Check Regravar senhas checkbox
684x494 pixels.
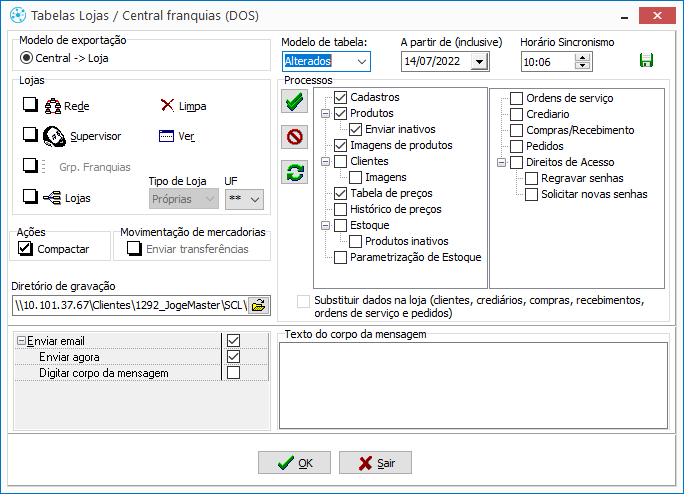point(531,178)
